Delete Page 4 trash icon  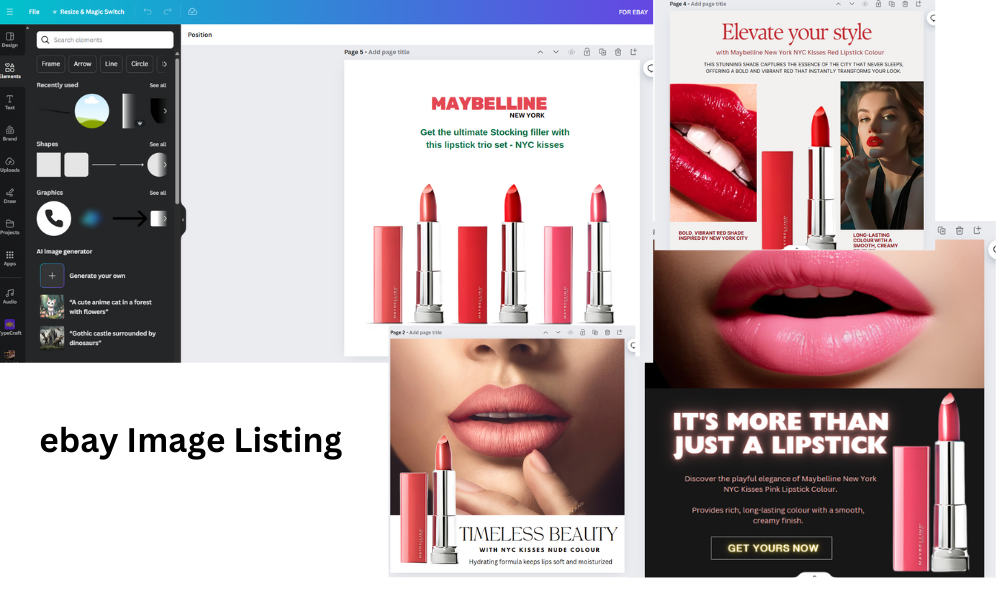905,4
